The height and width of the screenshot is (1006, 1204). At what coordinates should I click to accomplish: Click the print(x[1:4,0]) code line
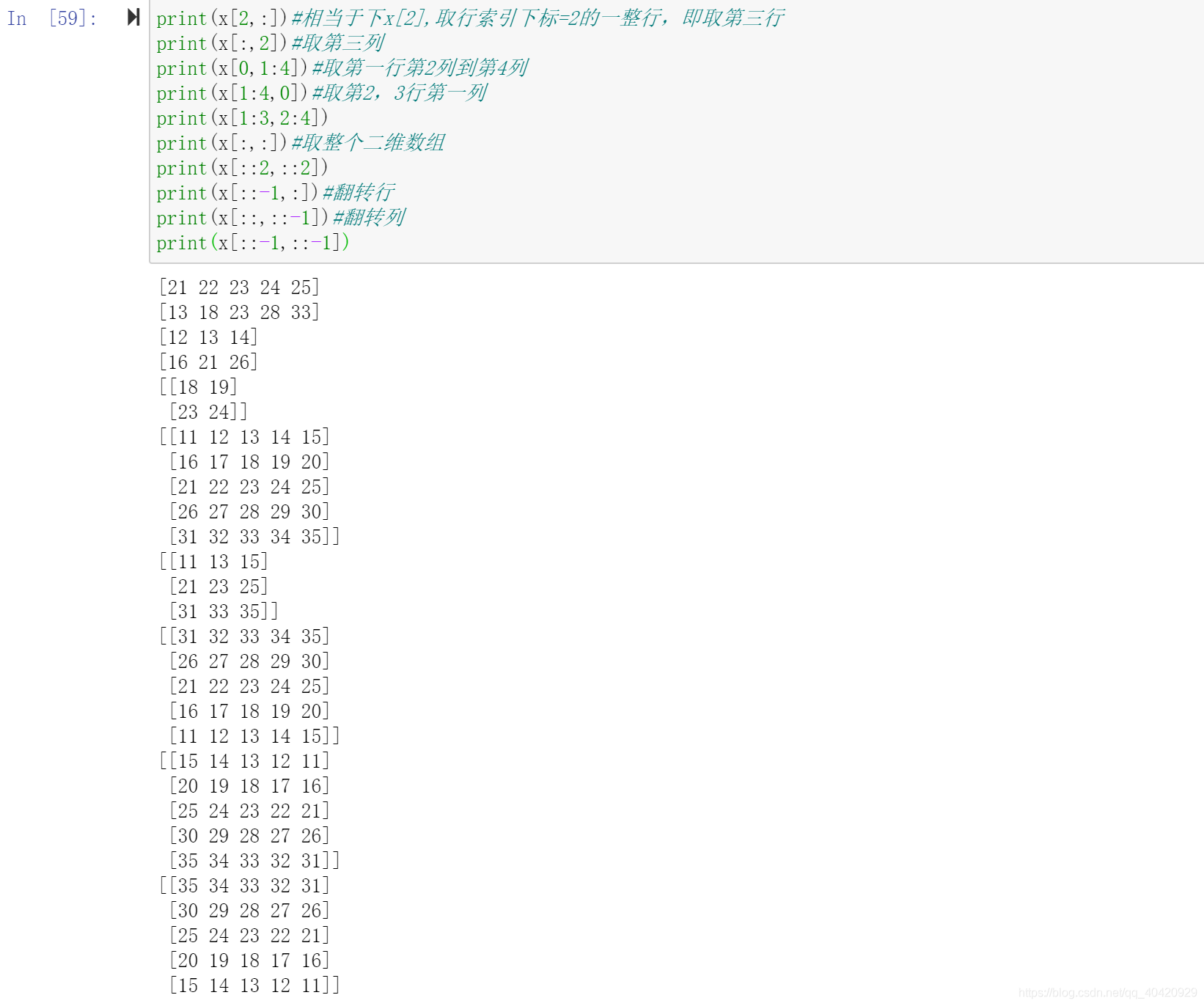click(x=232, y=93)
